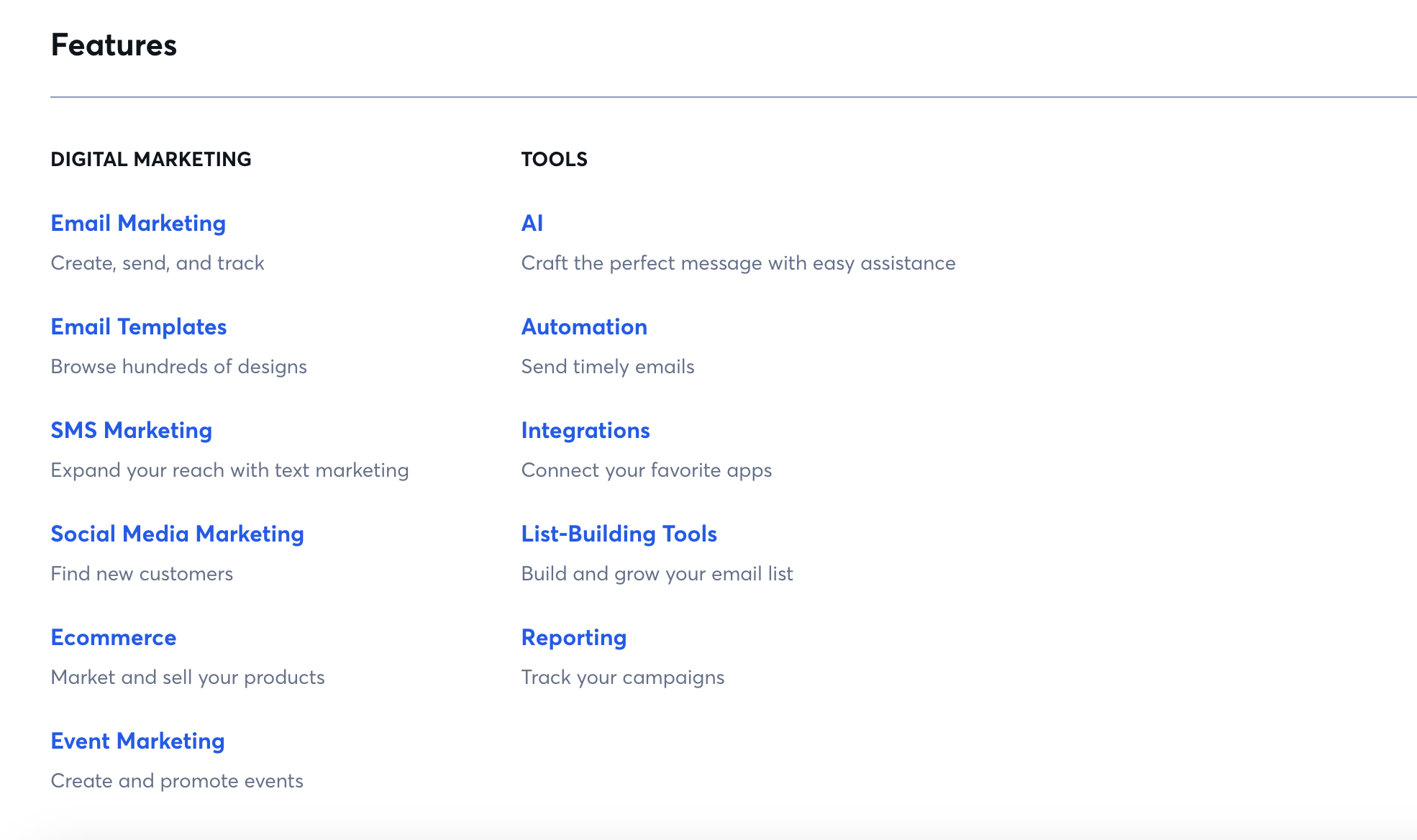Click the DIGITAL MARKETING section header

click(150, 159)
